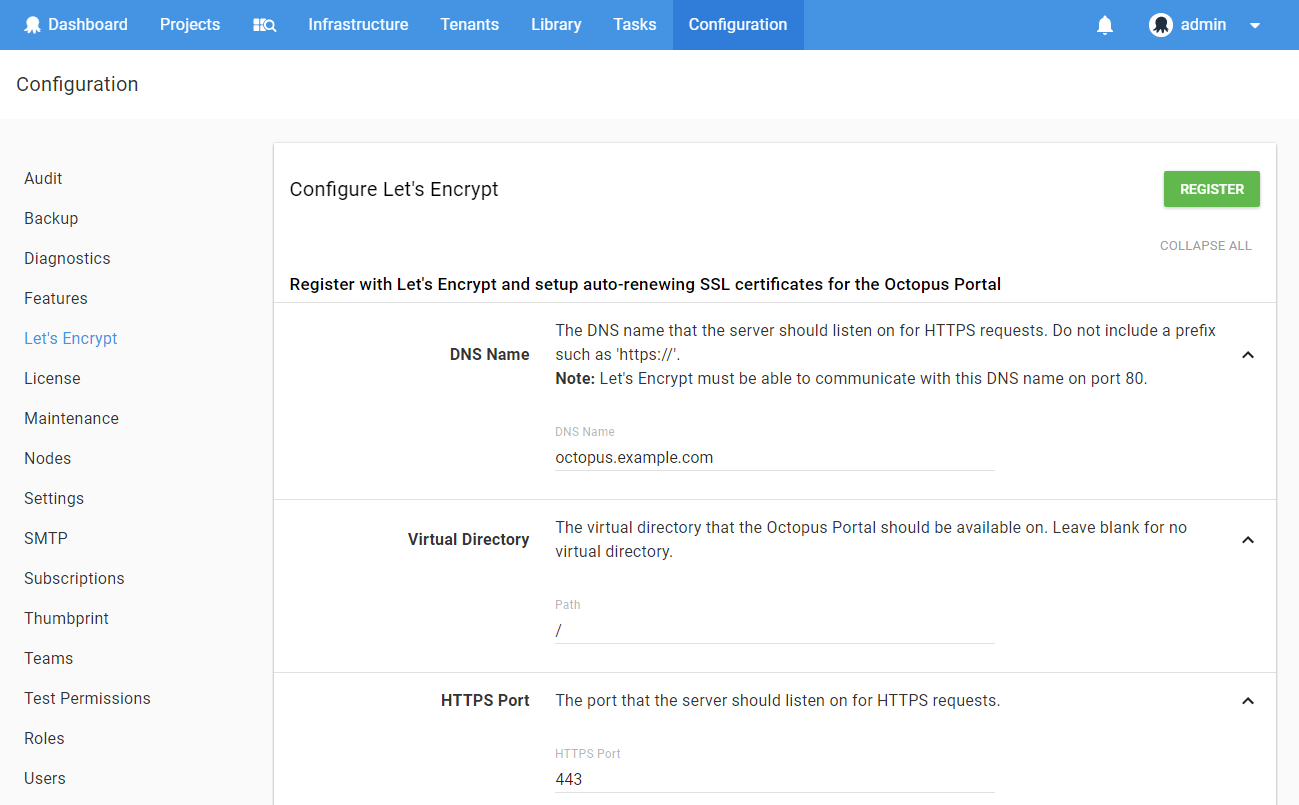Click the green Register button
The image size is (1299, 805).
coord(1211,189)
